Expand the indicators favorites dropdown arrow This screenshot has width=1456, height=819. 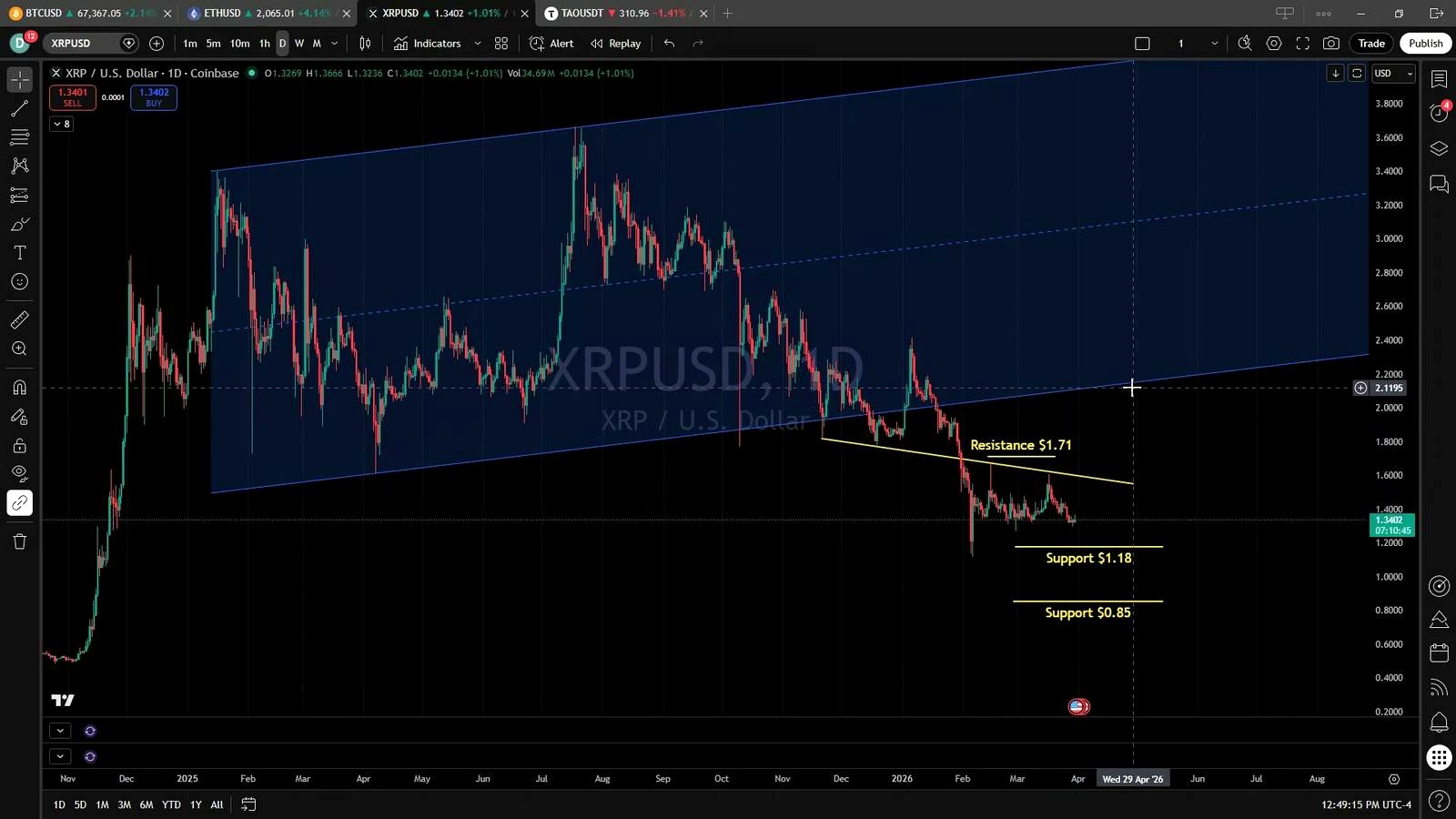coord(477,43)
